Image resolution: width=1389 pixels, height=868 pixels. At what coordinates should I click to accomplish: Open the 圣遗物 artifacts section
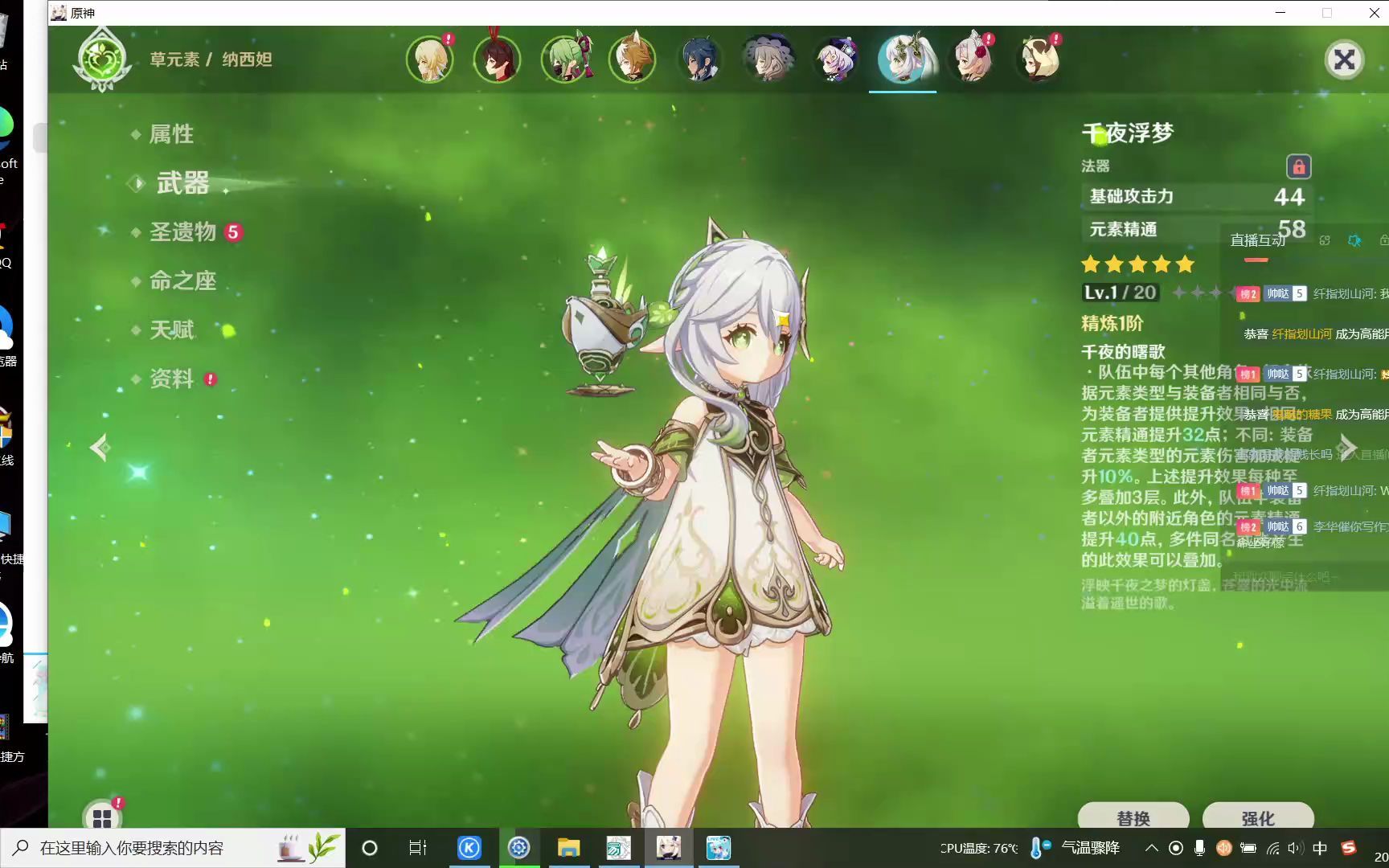(182, 232)
